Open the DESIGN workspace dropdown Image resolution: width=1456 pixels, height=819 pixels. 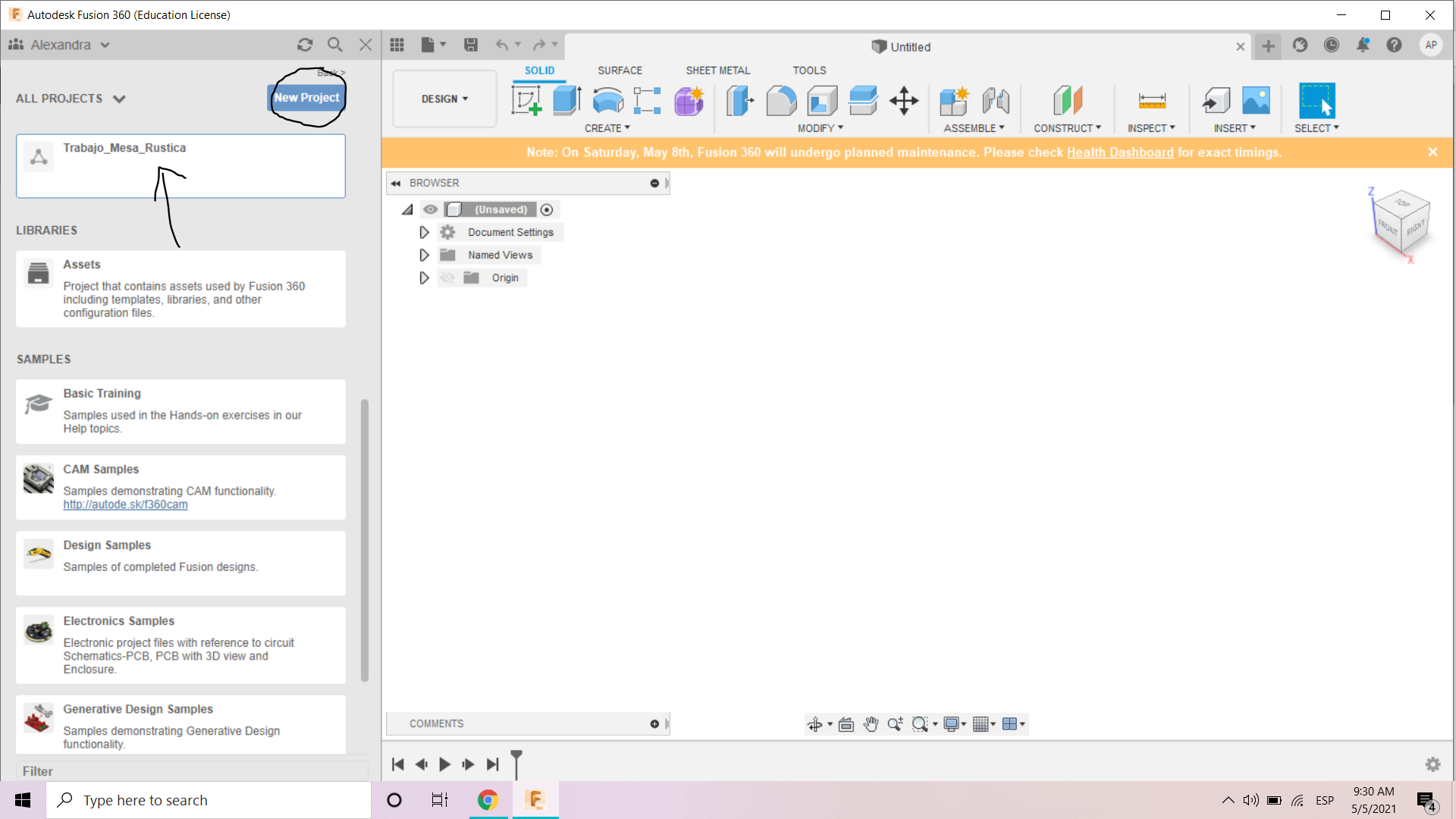click(x=444, y=99)
